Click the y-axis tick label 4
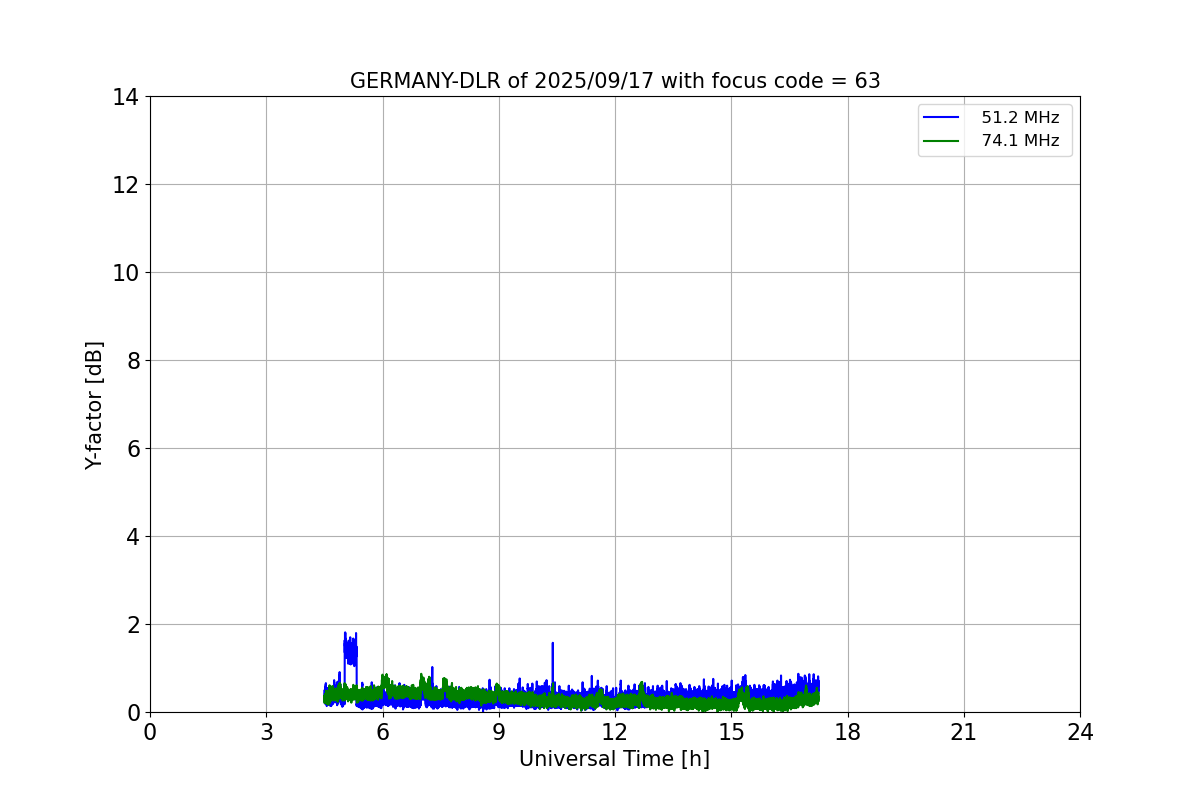 [132, 537]
